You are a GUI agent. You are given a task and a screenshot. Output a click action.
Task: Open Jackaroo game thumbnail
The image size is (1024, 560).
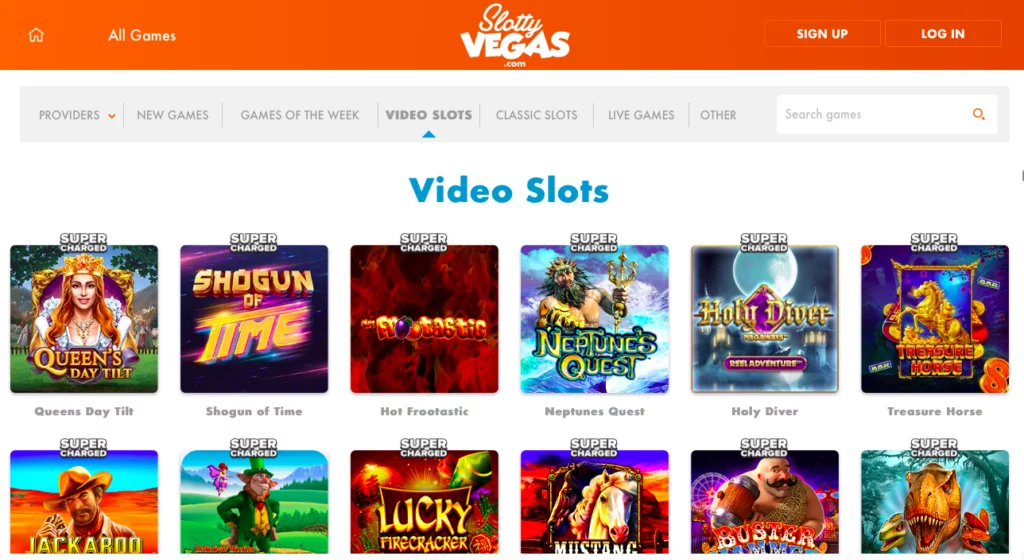pos(84,501)
